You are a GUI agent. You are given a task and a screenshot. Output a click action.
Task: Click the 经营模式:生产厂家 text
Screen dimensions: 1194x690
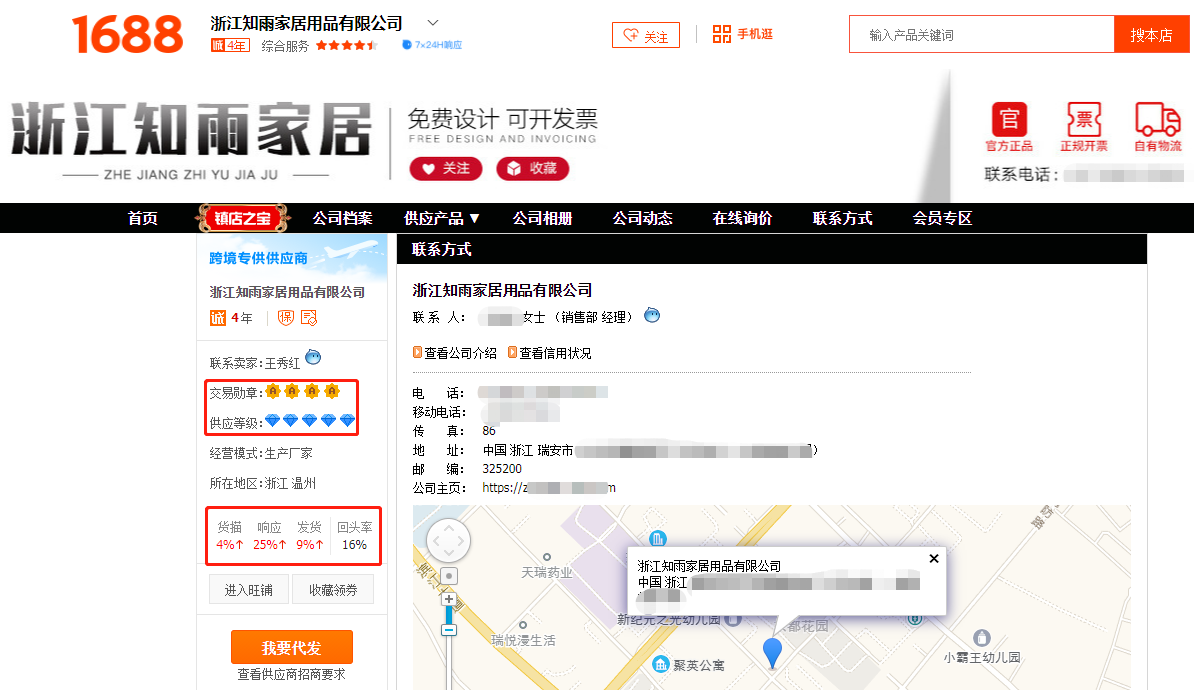[261, 453]
